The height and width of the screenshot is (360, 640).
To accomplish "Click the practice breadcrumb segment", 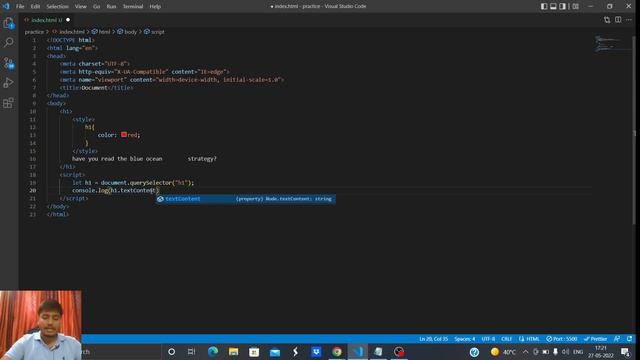I will (34, 31).
